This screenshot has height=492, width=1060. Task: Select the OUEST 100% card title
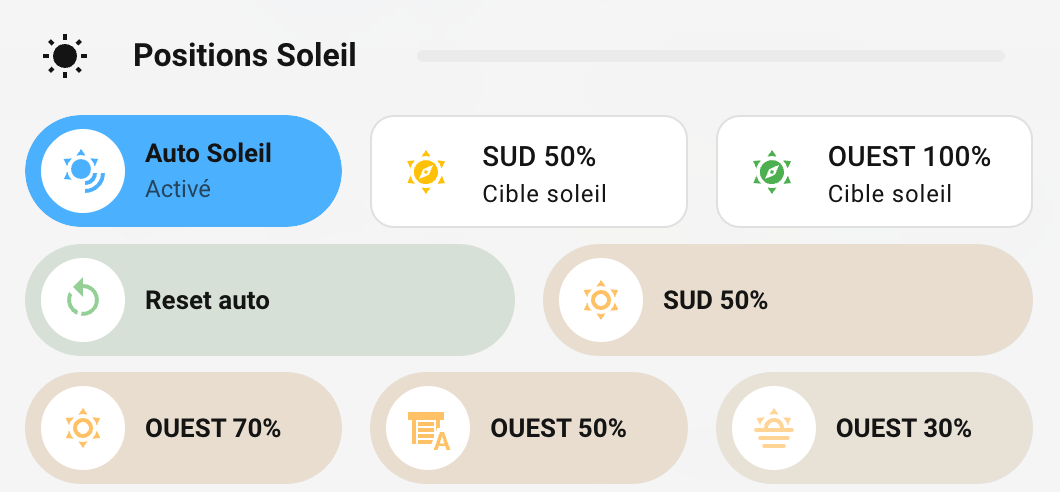tap(909, 157)
